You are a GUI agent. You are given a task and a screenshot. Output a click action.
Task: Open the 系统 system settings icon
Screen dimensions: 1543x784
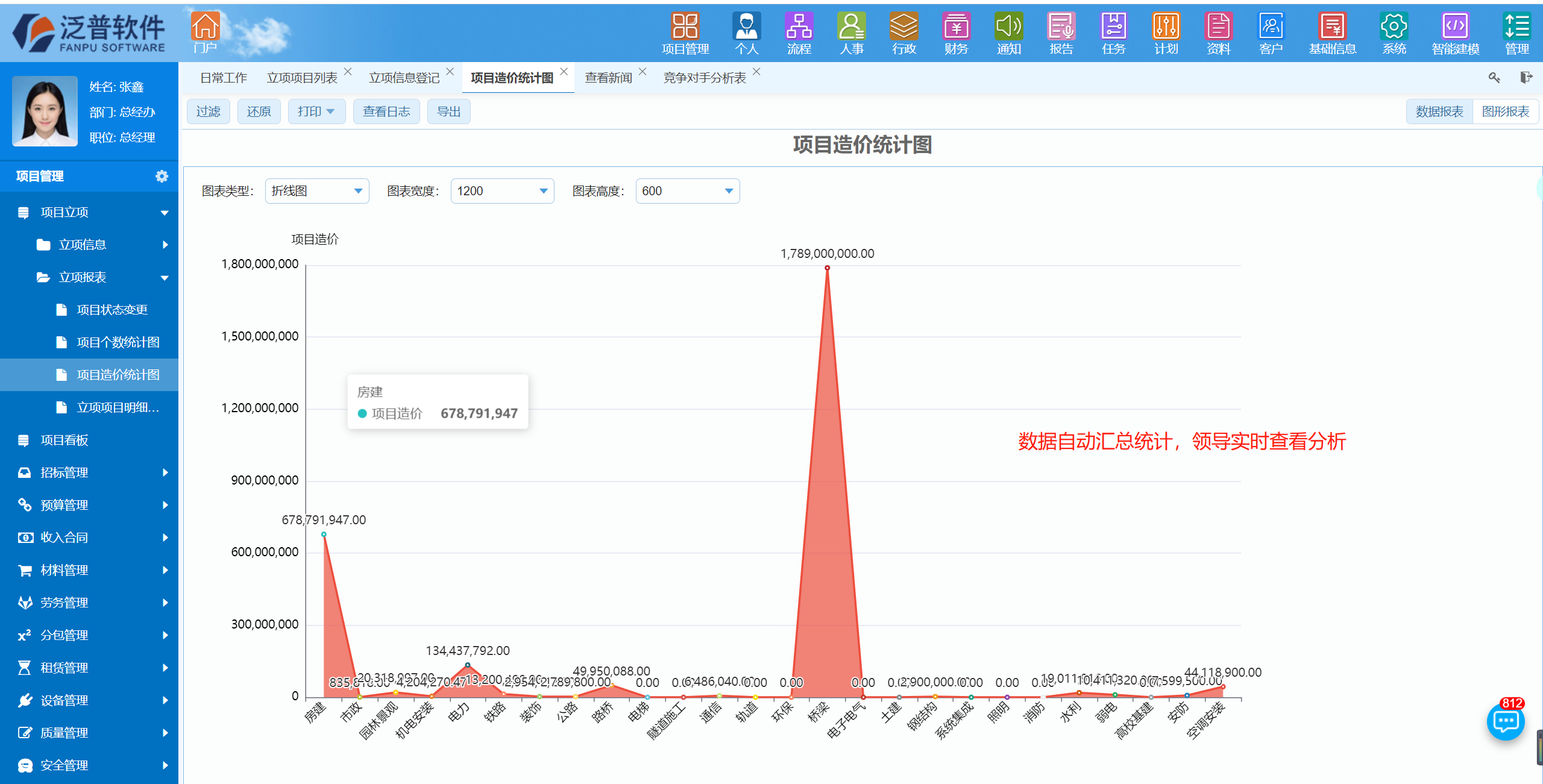coord(1394,34)
